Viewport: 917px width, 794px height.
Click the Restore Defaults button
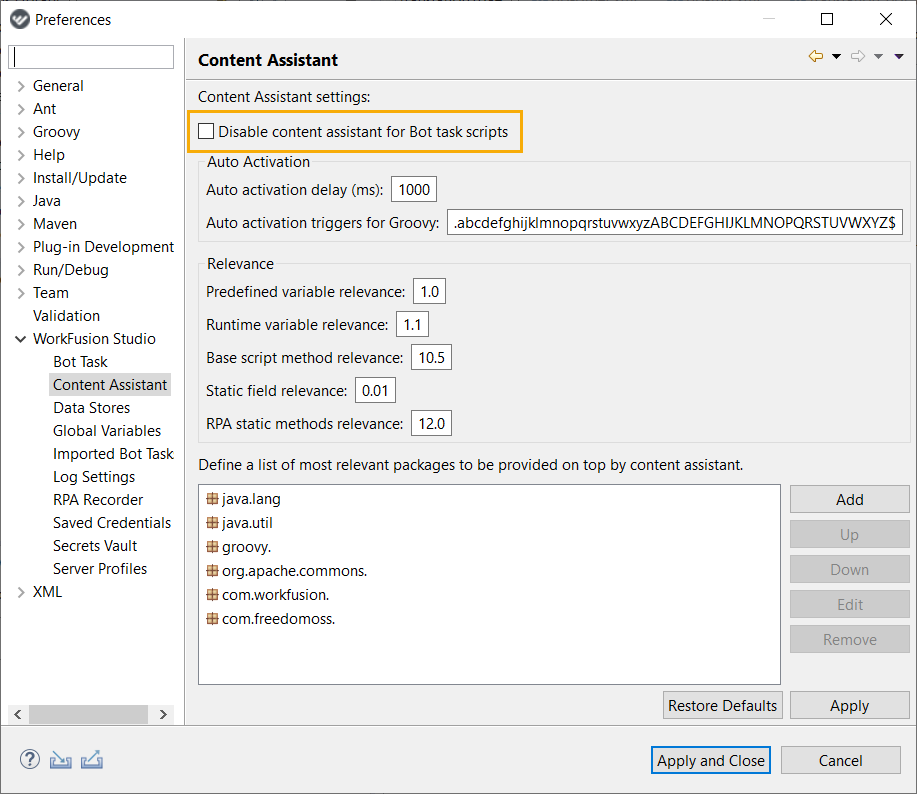(722, 706)
